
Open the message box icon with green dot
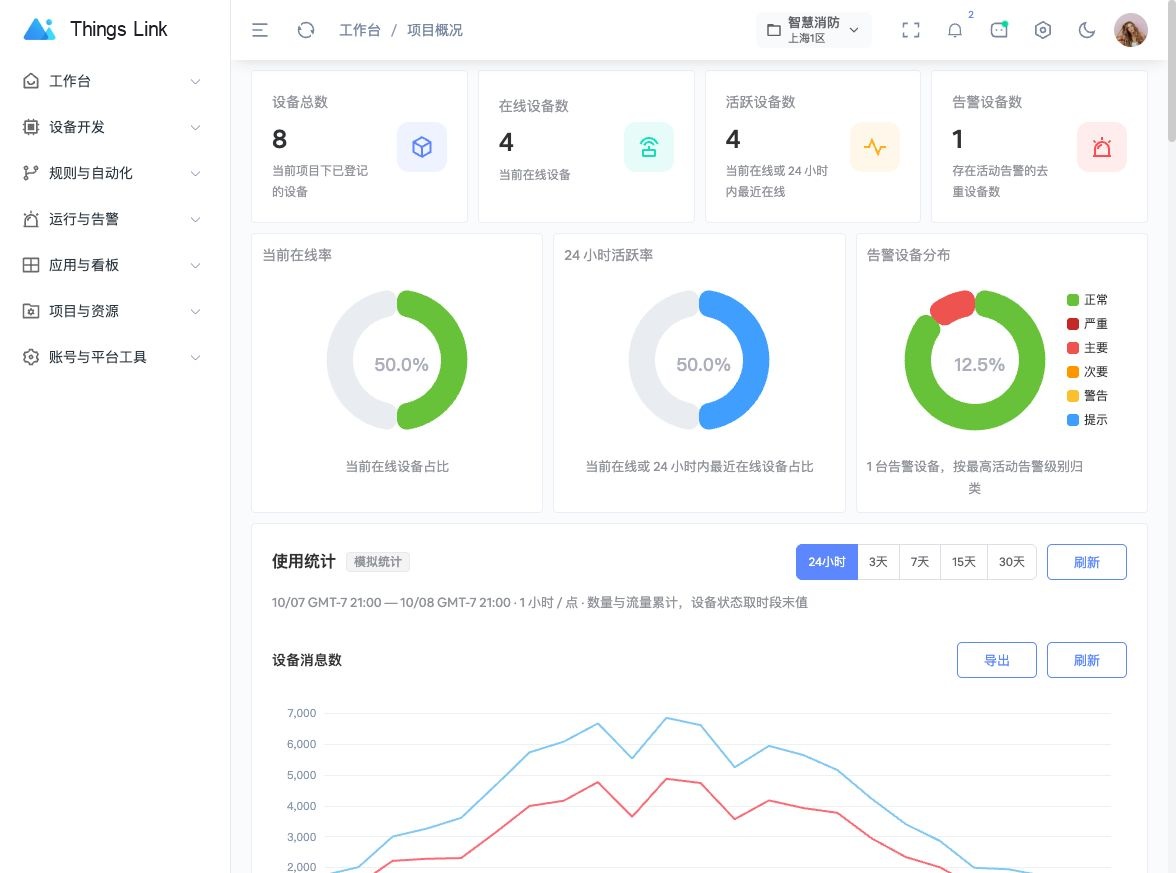(x=999, y=30)
